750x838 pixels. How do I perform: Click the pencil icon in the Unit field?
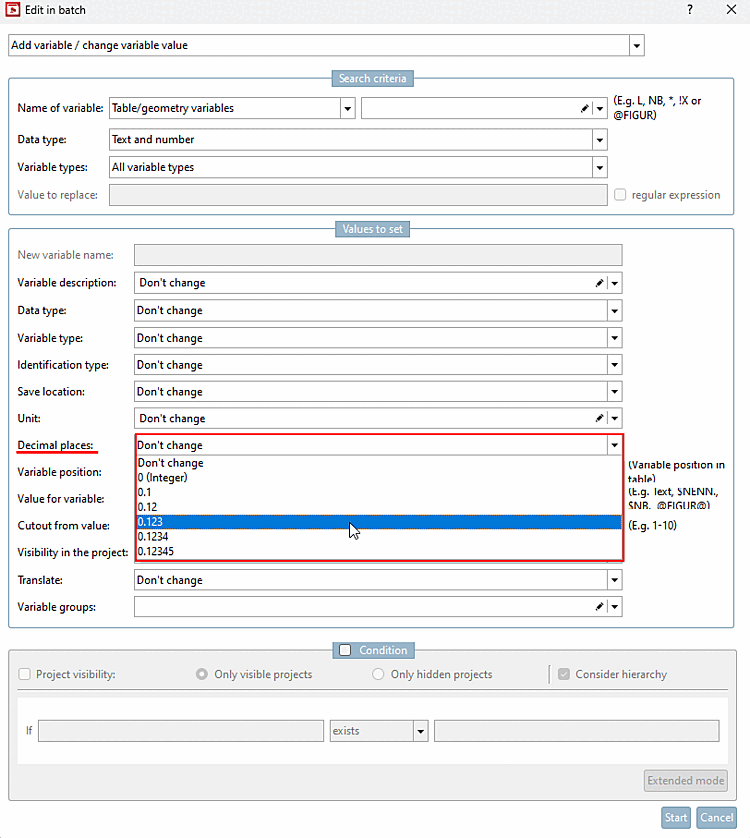pyautogui.click(x=600, y=418)
